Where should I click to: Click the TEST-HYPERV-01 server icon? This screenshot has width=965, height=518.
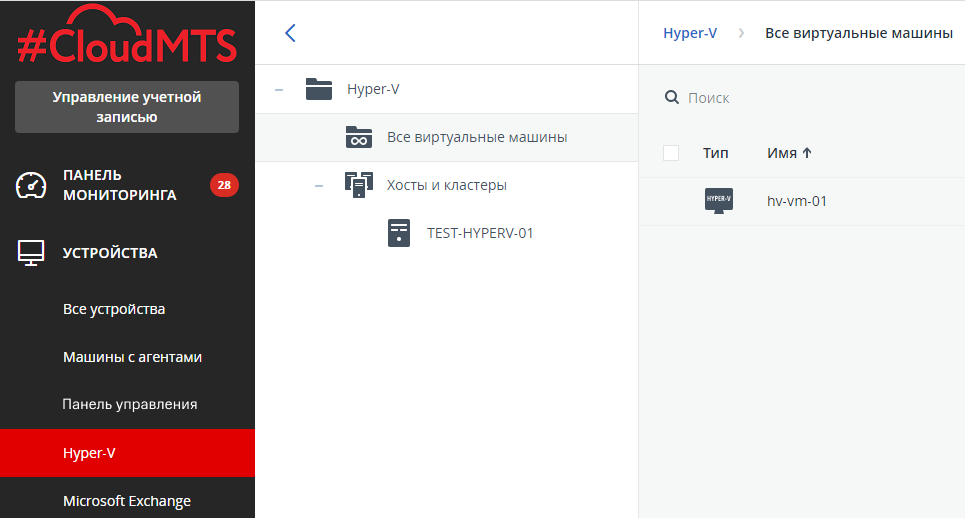[399, 233]
